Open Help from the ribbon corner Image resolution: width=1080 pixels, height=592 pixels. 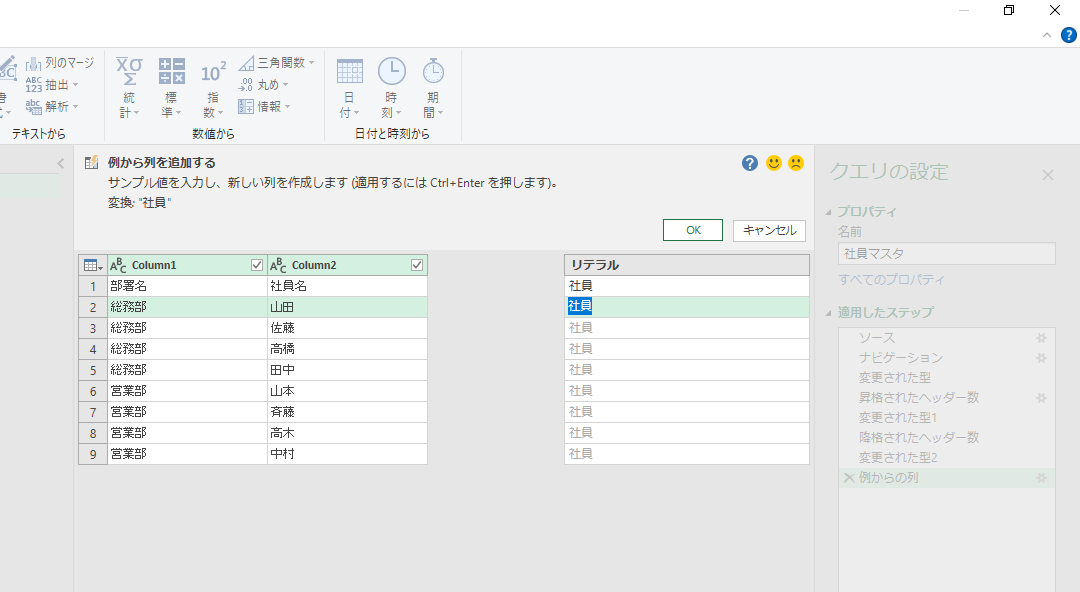tap(1068, 35)
